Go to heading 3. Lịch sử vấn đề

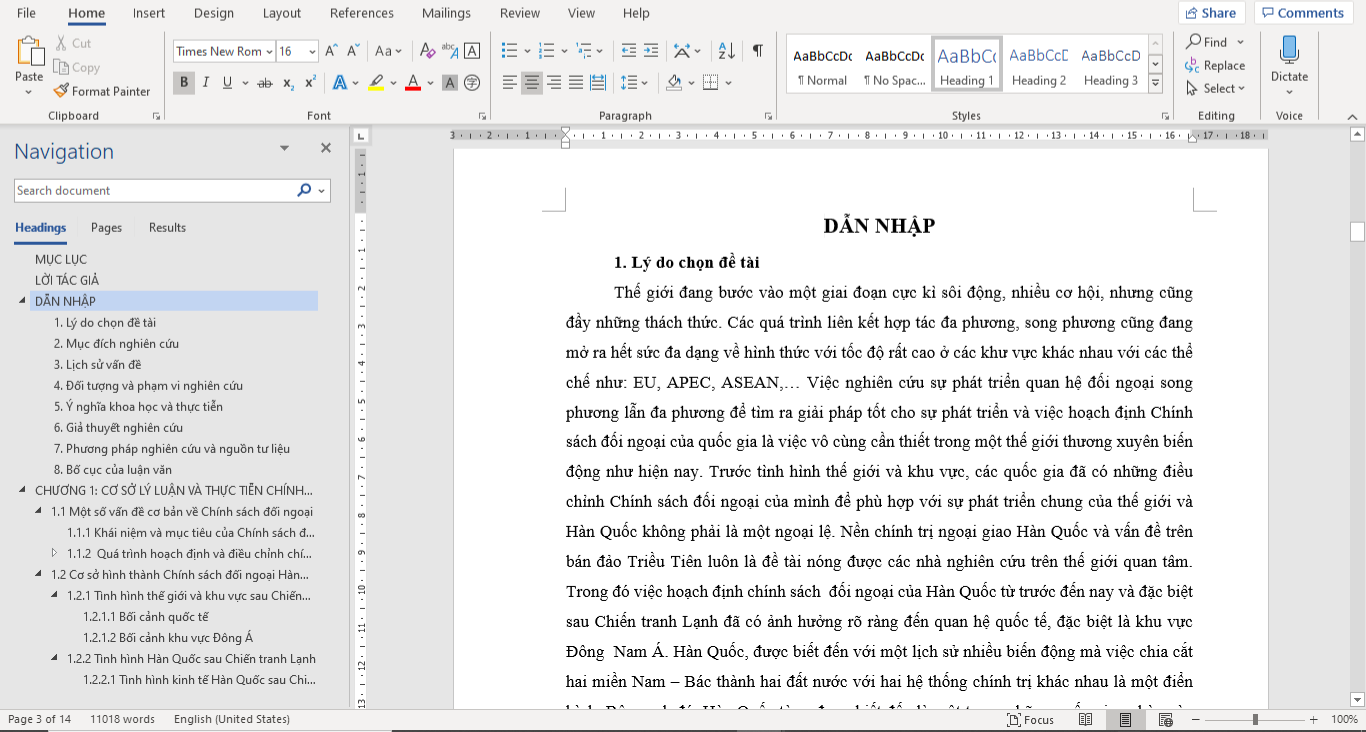[x=97, y=365]
